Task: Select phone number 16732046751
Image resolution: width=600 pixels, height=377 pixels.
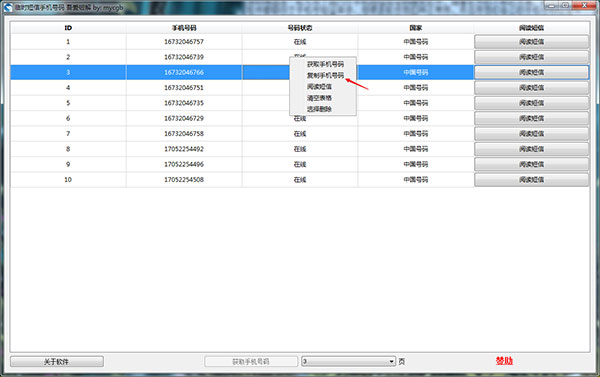Action: [x=184, y=88]
